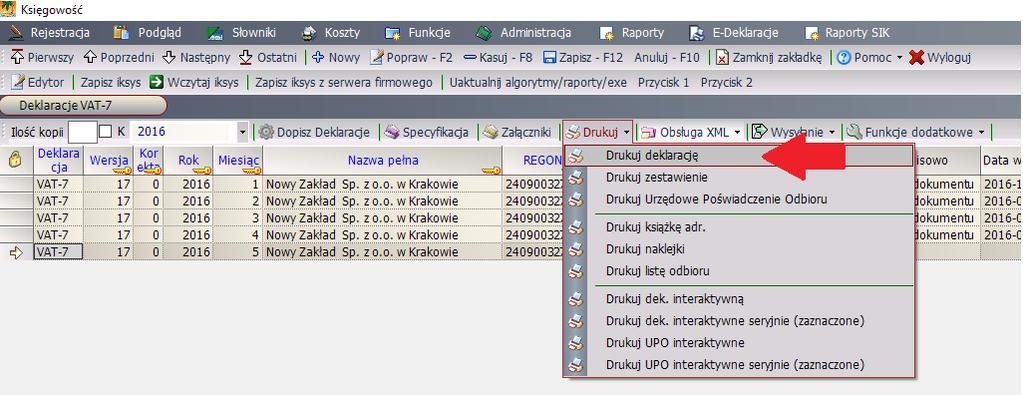Go to next record with Następny
The height and width of the screenshot is (395, 1023).
coord(196,57)
